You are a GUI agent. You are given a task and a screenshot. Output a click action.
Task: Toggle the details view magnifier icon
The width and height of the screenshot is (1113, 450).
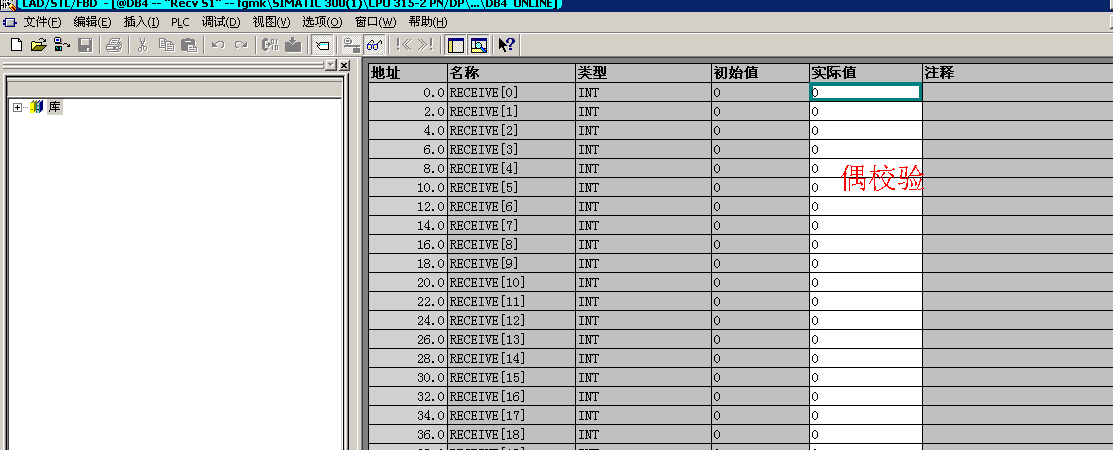click(479, 45)
